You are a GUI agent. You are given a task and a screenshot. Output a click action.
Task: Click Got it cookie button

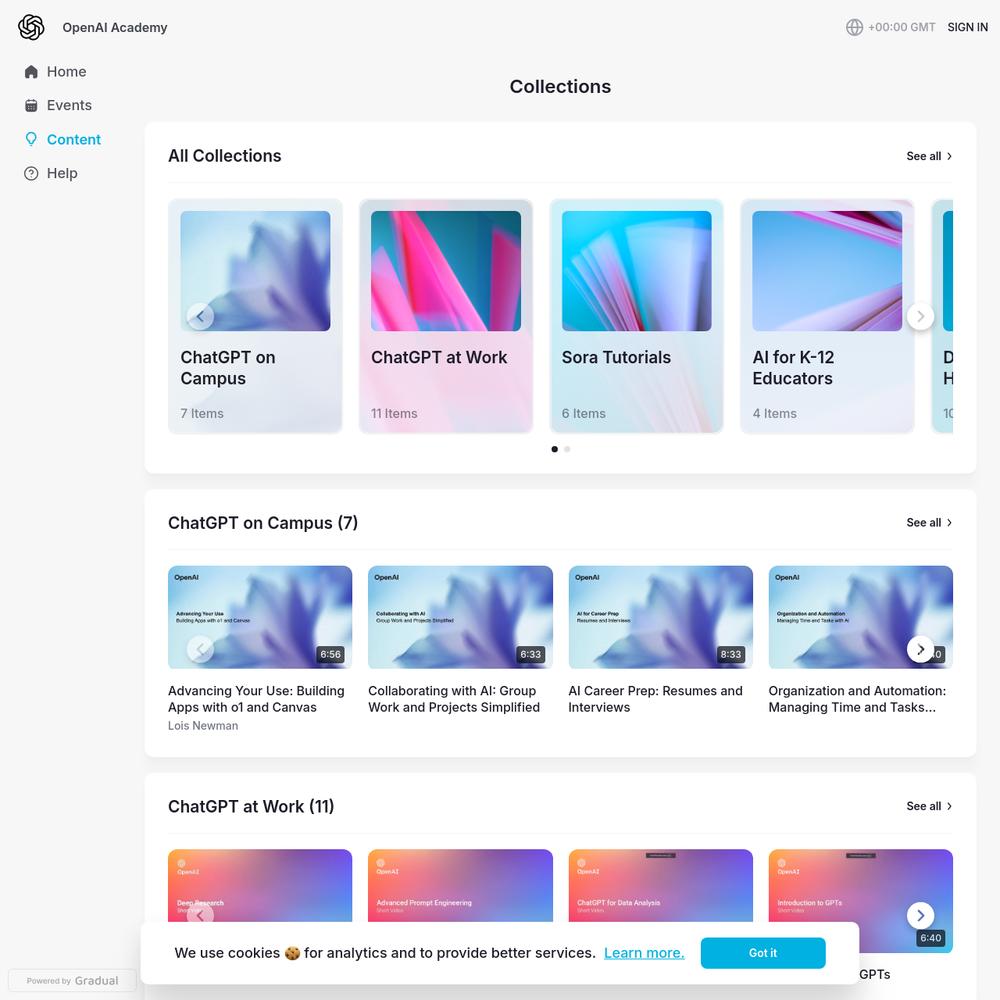[763, 953]
